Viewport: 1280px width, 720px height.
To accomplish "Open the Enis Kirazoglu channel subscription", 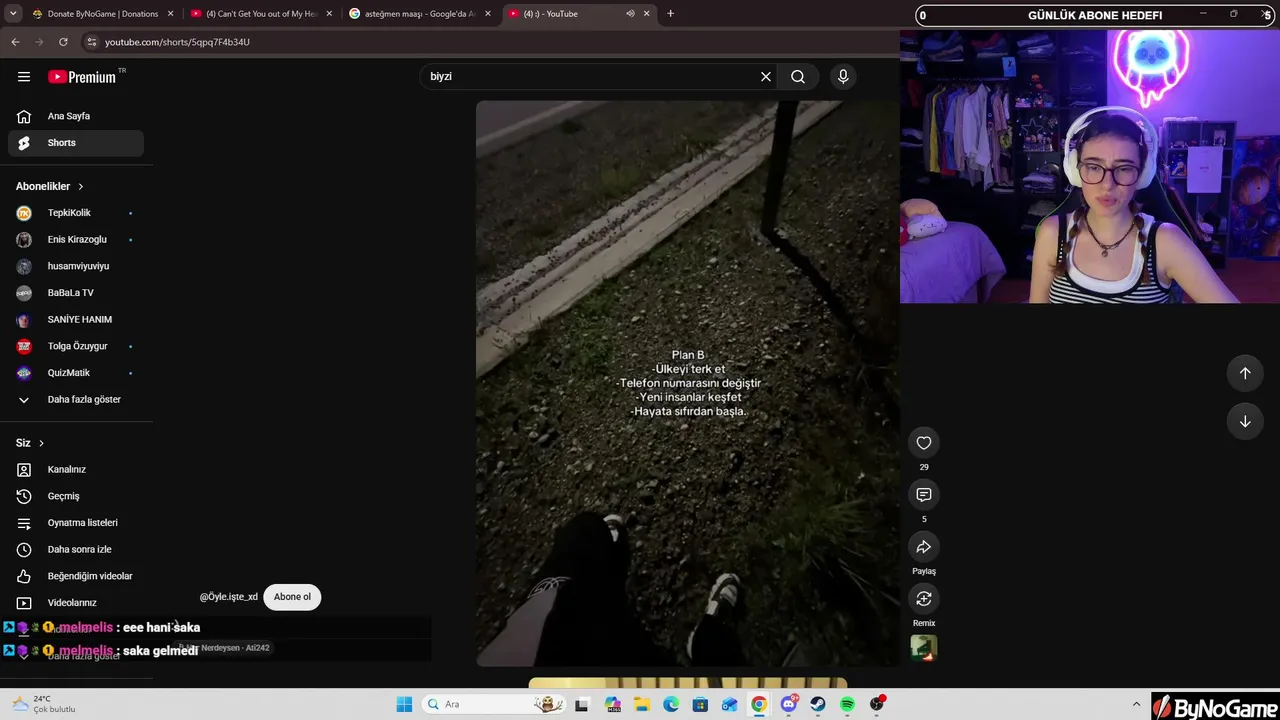I will click(76, 240).
